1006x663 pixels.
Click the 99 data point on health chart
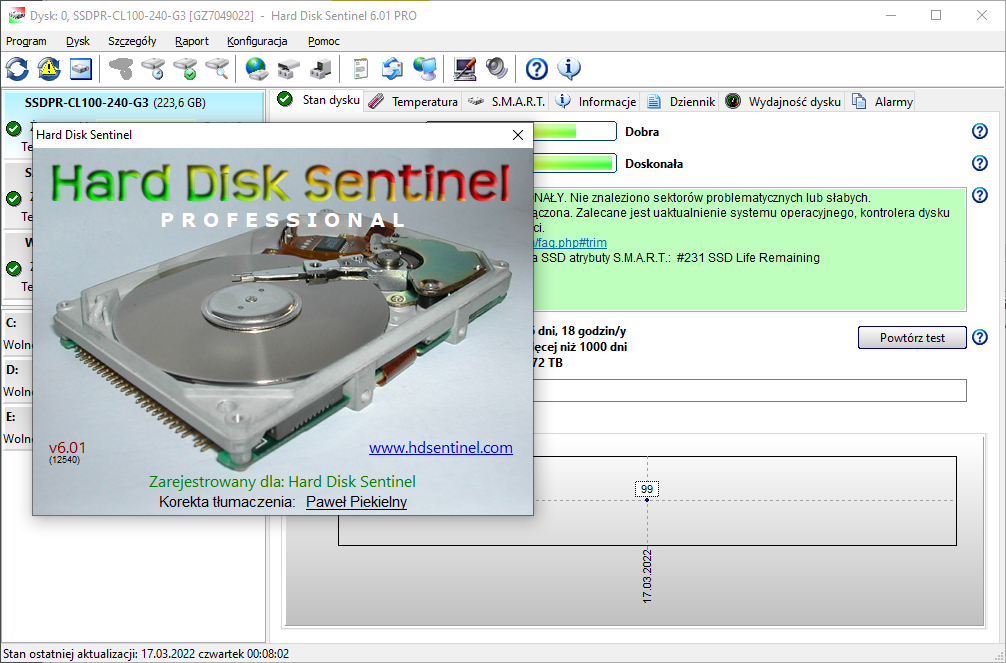point(647,489)
